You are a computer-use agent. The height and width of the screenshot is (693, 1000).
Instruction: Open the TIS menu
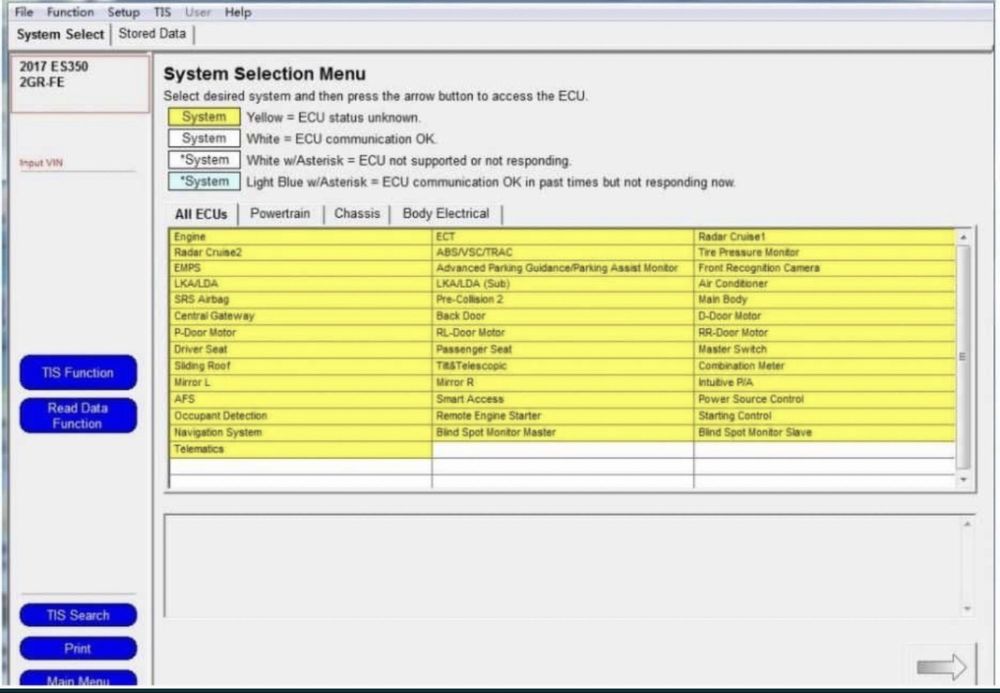click(x=162, y=12)
